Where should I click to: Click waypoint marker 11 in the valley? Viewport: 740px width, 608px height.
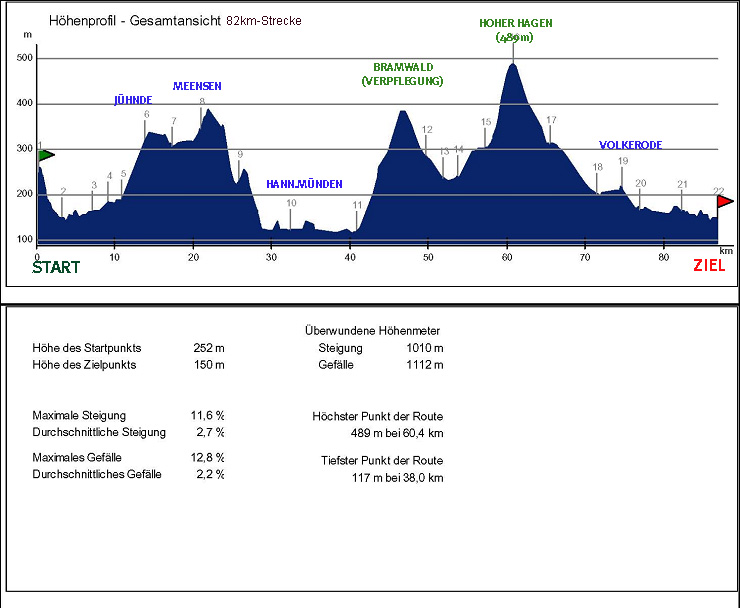pyautogui.click(x=357, y=205)
